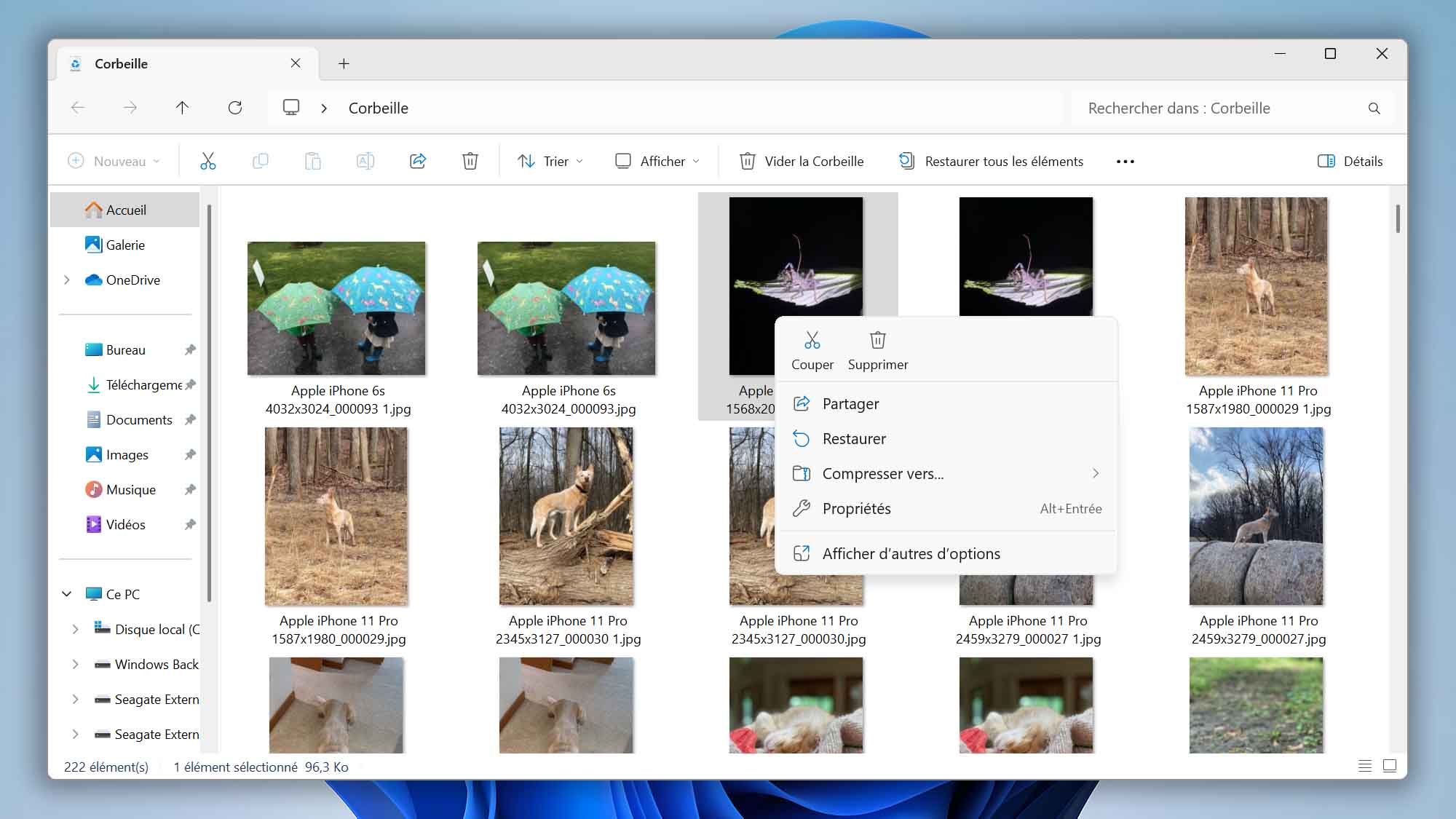Navigate forward with the right arrow

[130, 108]
